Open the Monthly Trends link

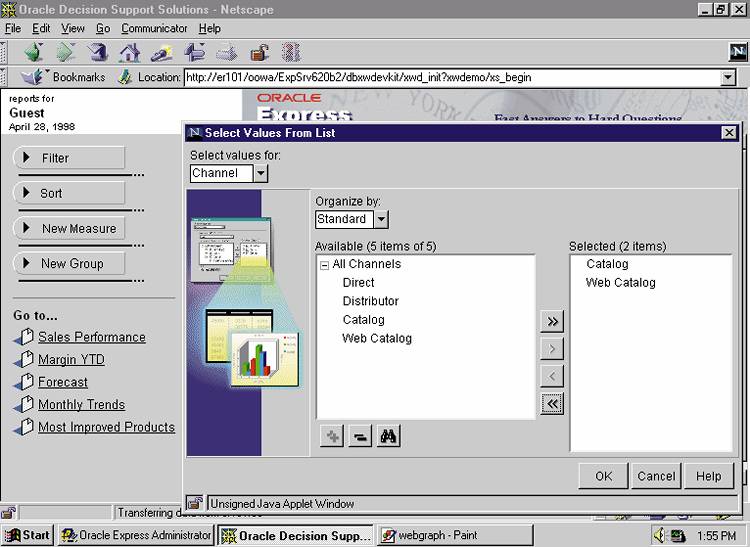point(81,405)
